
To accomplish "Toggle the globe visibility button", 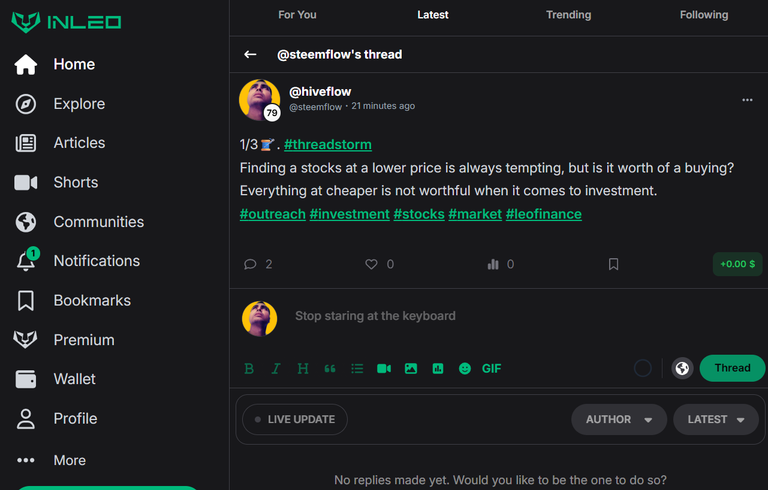I will 682,368.
